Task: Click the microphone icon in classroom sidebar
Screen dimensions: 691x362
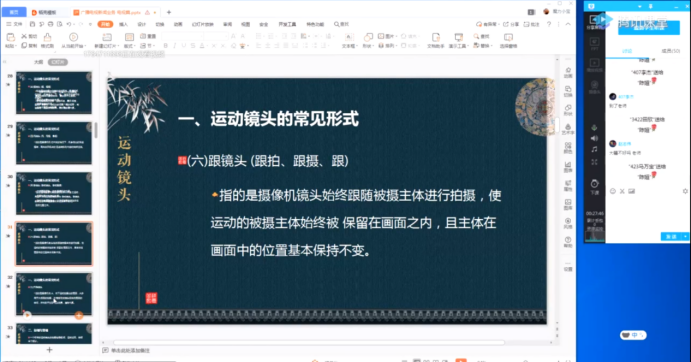Action: click(x=594, y=128)
